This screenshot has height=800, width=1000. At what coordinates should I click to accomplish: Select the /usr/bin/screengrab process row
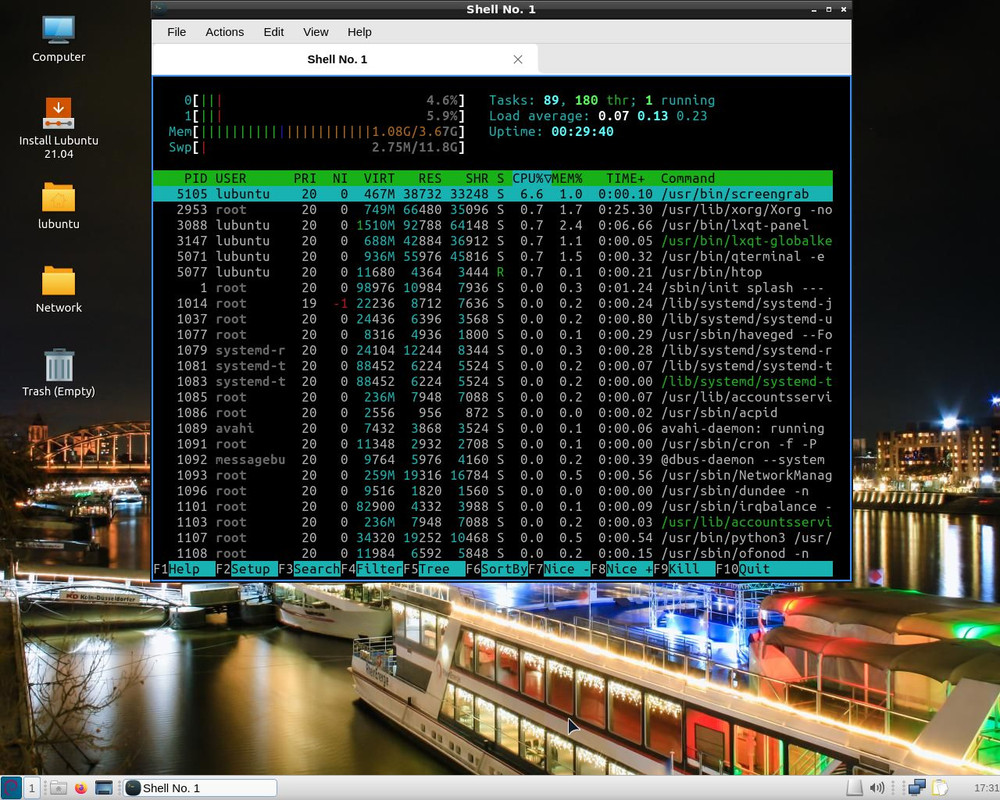point(492,194)
